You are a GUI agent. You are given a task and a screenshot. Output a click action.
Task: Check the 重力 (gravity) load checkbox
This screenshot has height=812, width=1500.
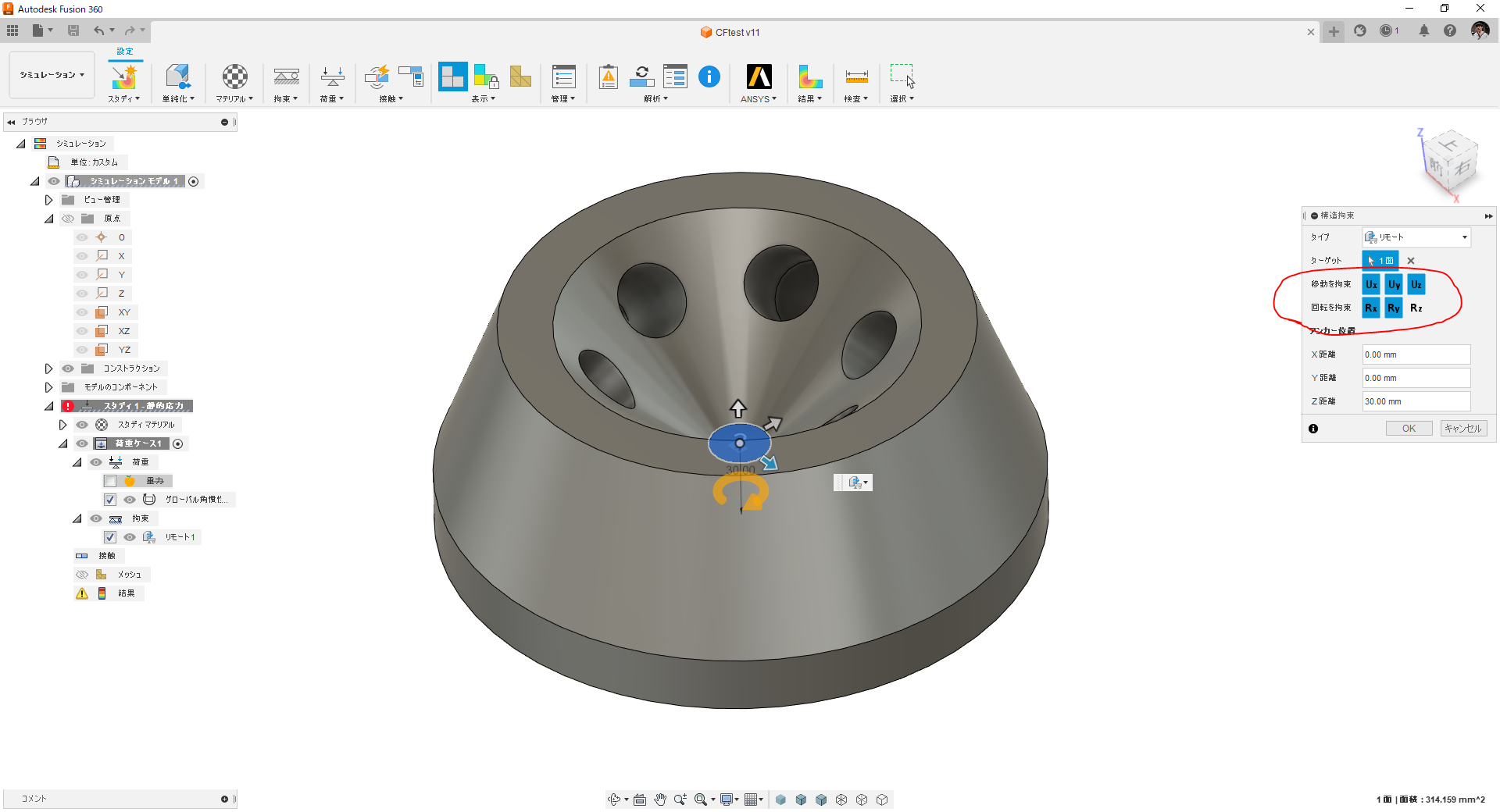click(110, 481)
